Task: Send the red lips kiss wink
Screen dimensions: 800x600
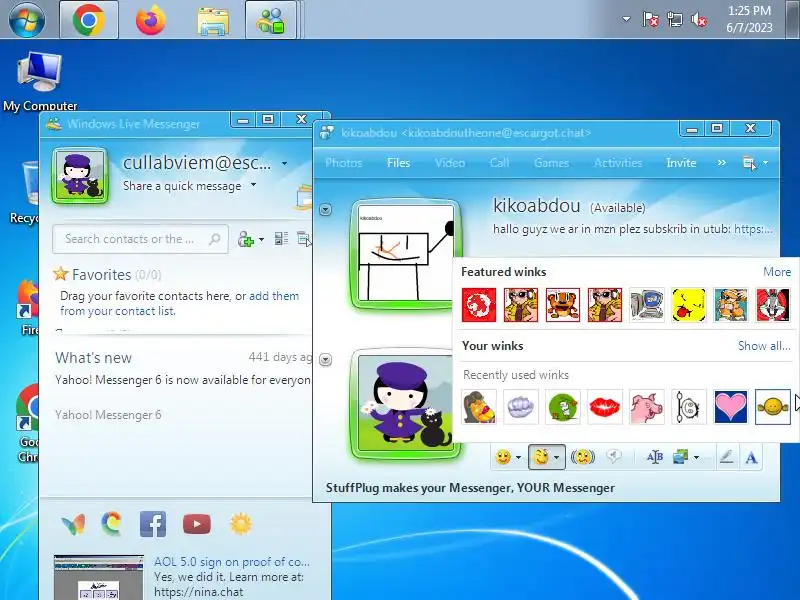Action: coord(605,407)
